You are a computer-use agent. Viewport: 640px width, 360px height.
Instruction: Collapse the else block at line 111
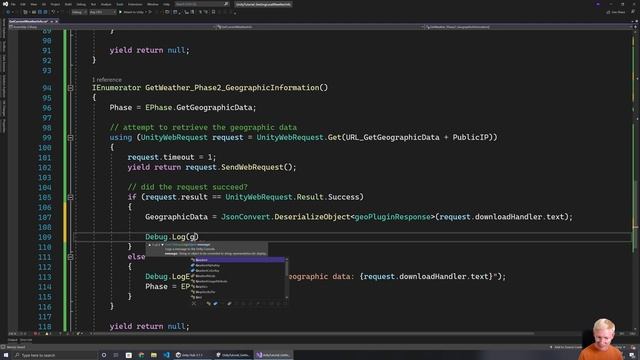pyautogui.click(x=70, y=257)
